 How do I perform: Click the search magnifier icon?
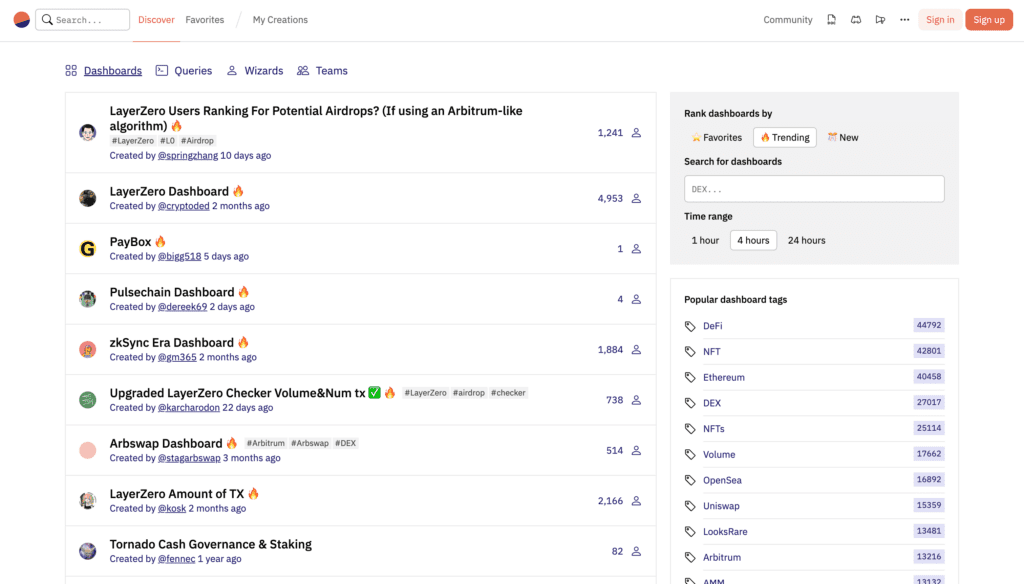[x=47, y=20]
